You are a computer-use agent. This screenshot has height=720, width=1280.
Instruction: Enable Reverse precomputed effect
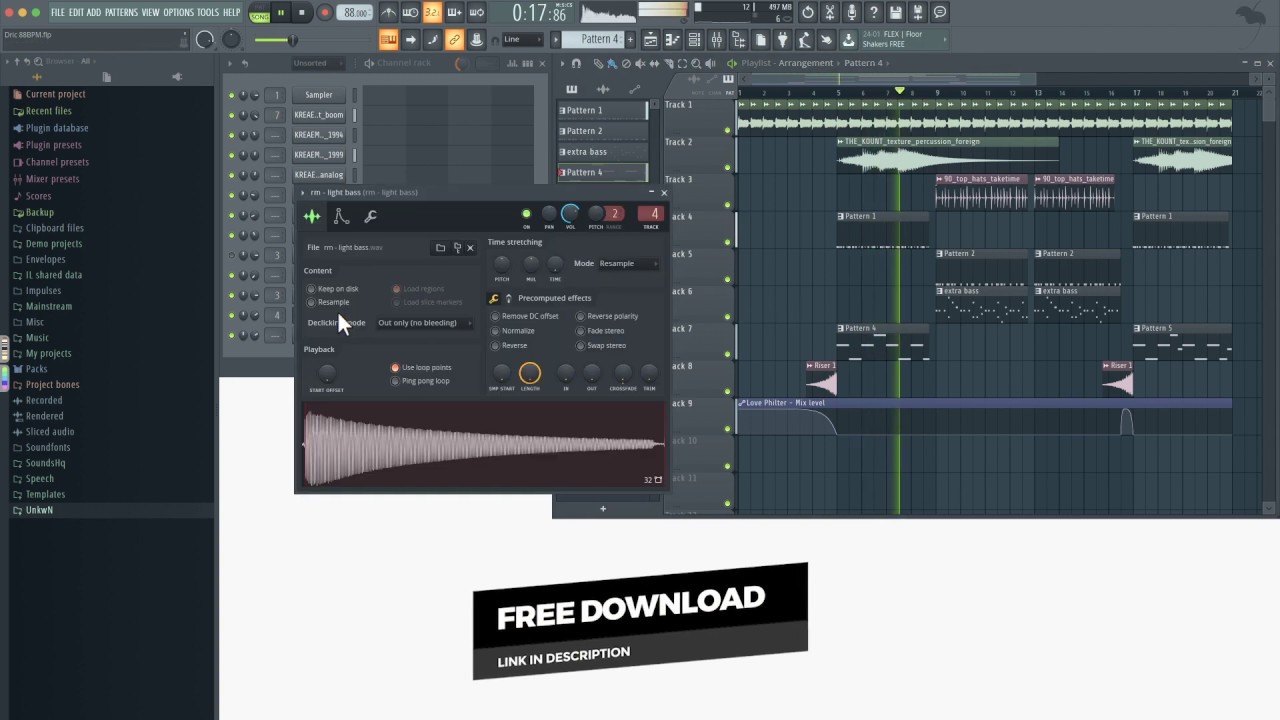[509, 346]
